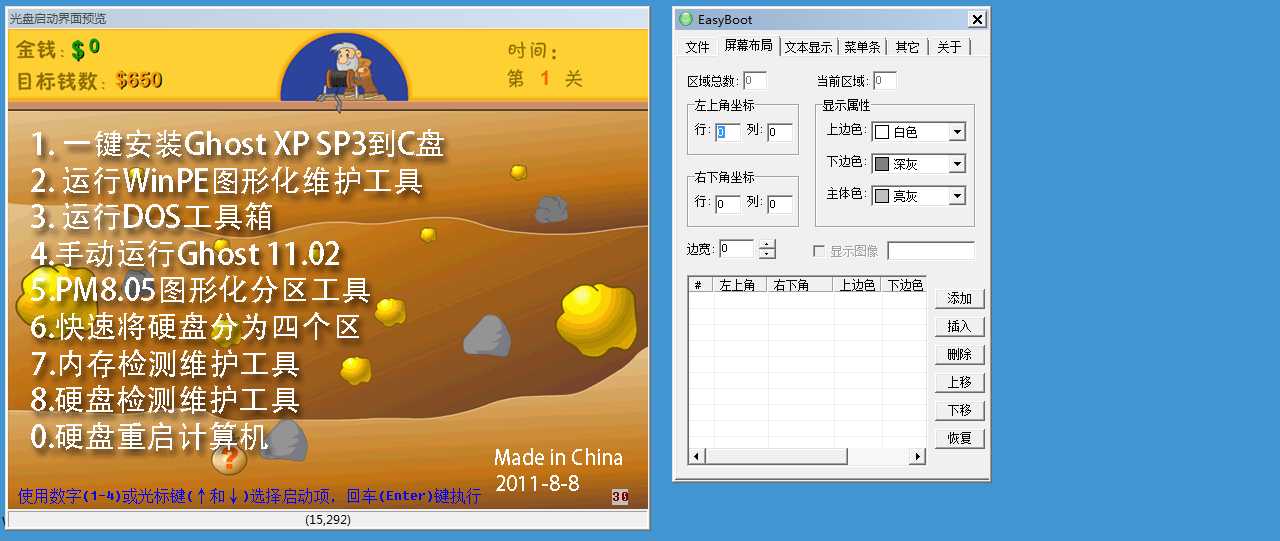Select menu item 4. 手动运行Ghost 11.02
The height and width of the screenshot is (541, 1280).
click(186, 253)
